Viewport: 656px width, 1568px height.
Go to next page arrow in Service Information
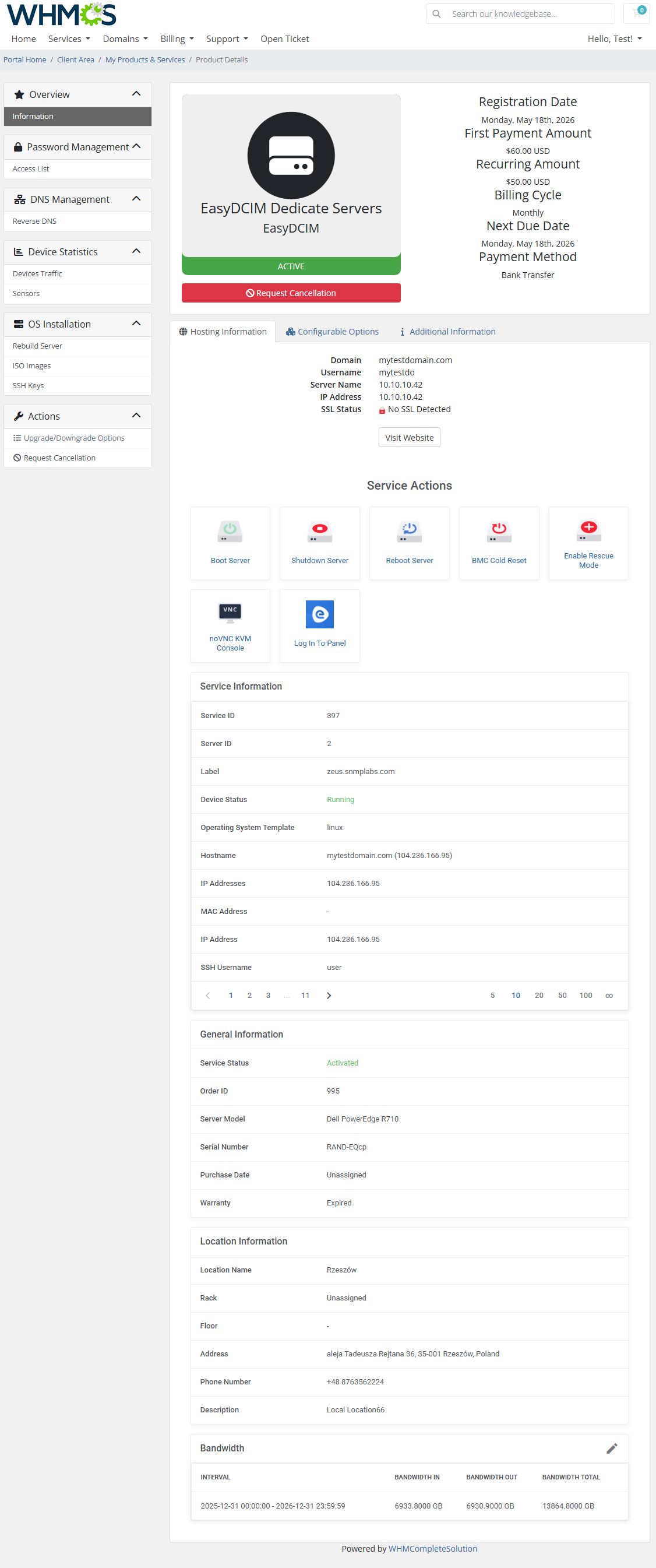pos(329,995)
